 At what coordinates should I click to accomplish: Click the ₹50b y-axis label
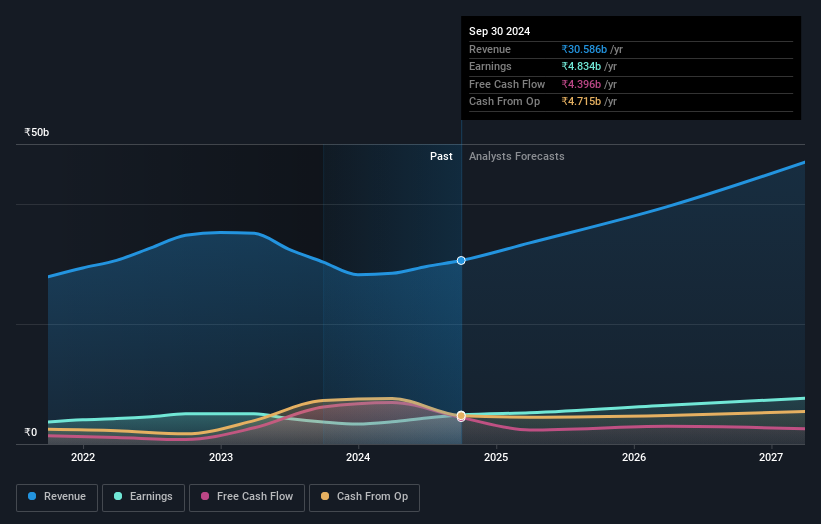37,132
